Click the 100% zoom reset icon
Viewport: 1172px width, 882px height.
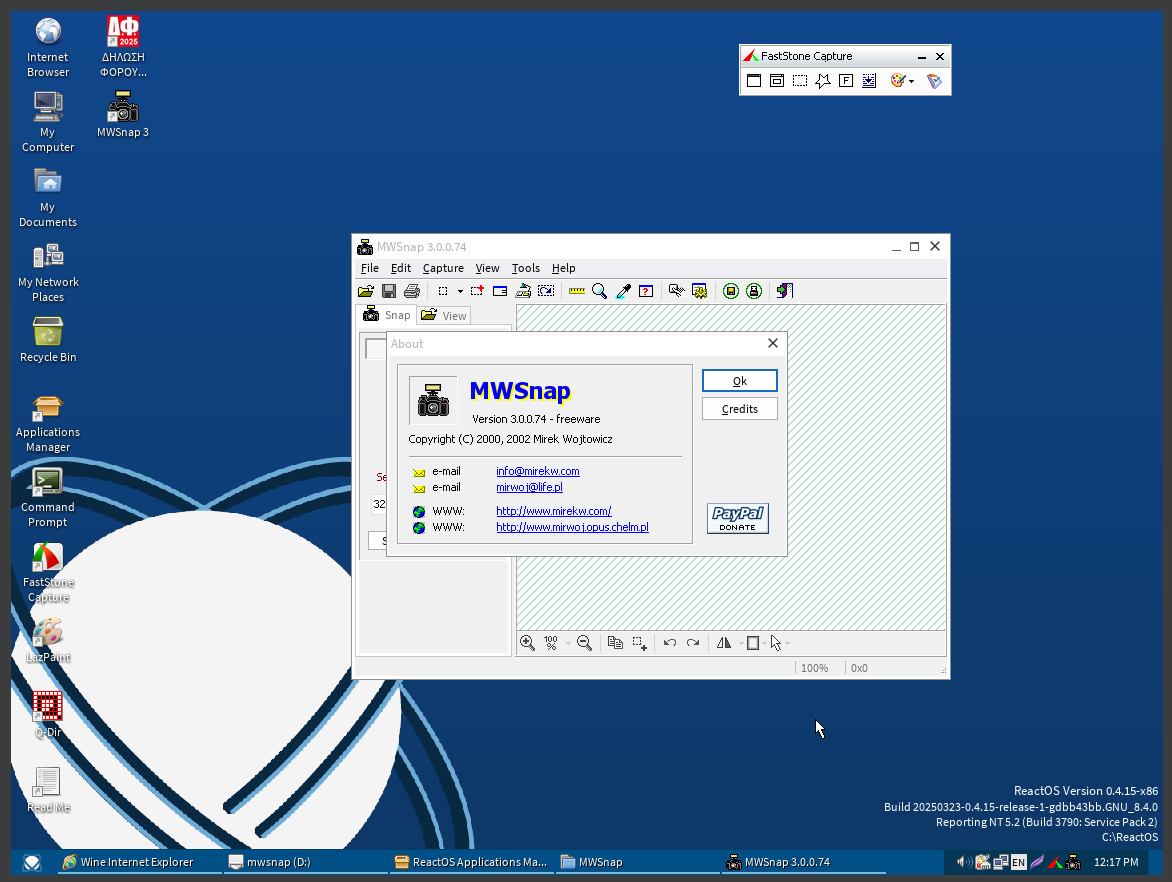click(551, 643)
